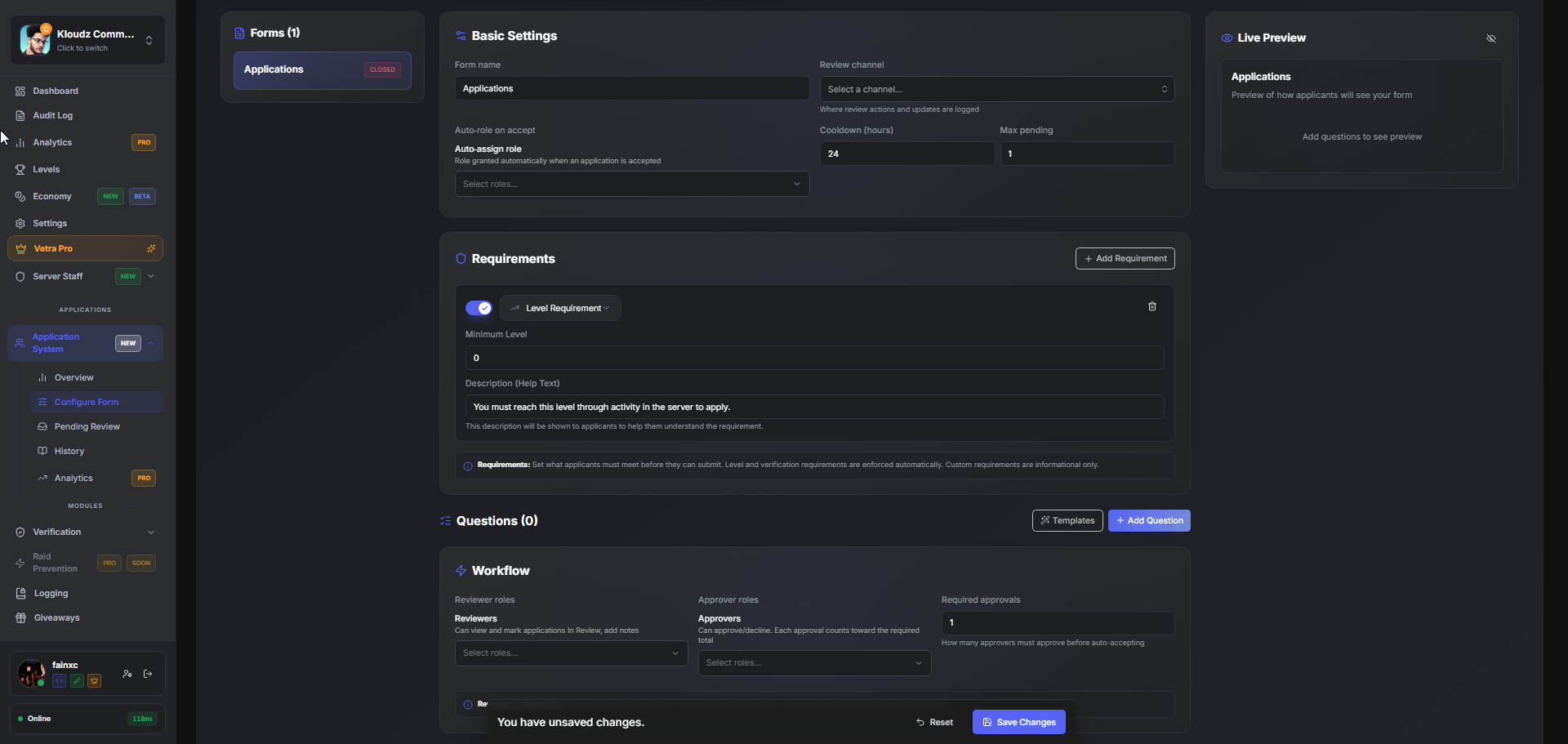The width and height of the screenshot is (1568, 744).
Task: Open Vetra Pro from the sidebar
Action: [x=54, y=248]
